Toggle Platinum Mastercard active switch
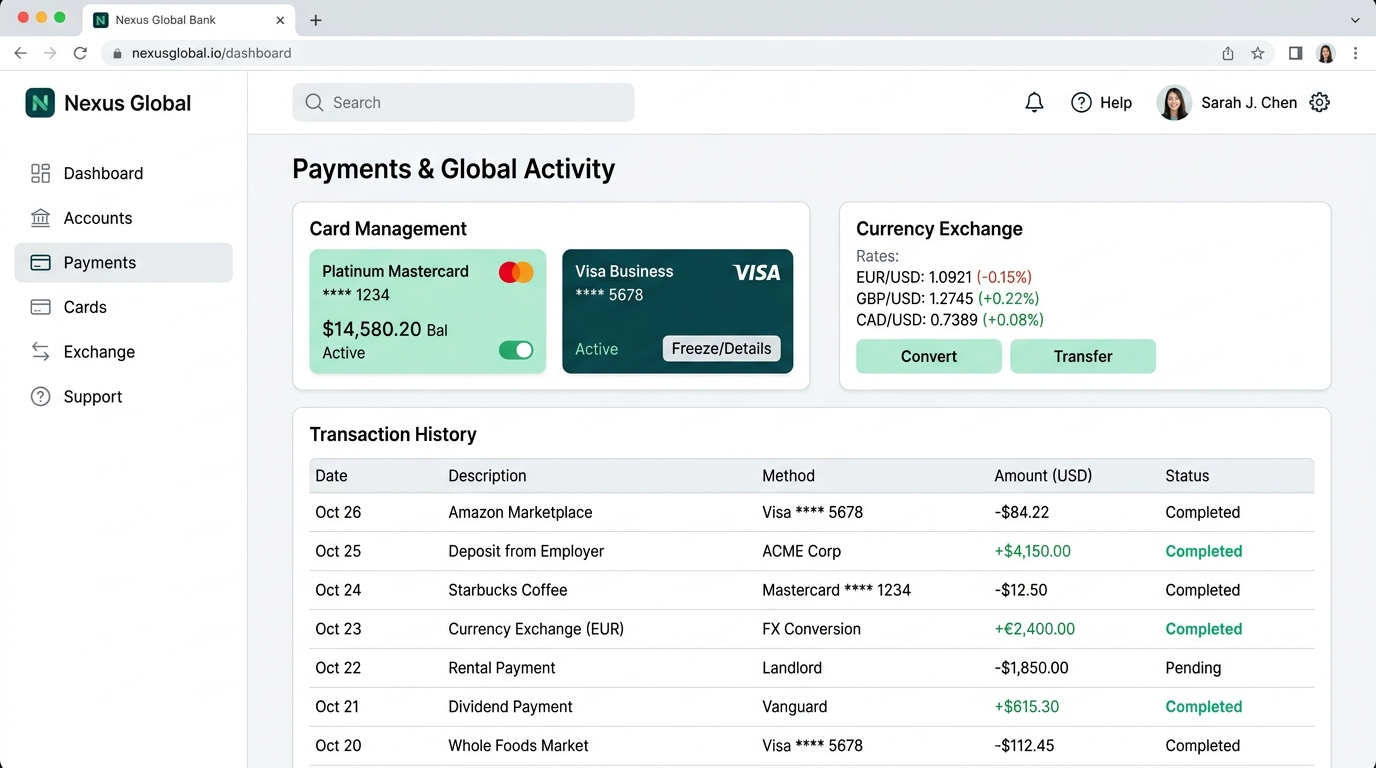 coord(516,350)
